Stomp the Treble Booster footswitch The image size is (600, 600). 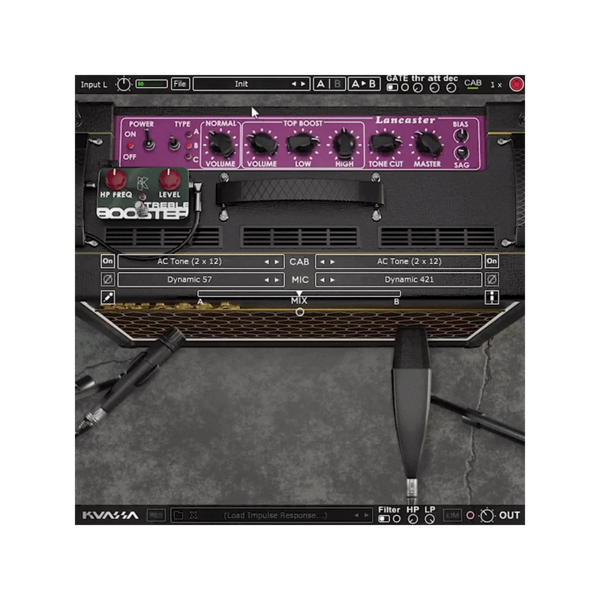coord(142,209)
